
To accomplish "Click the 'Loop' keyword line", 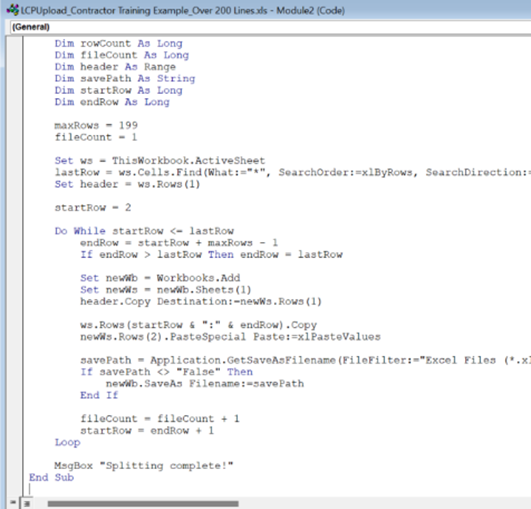I will (67, 443).
